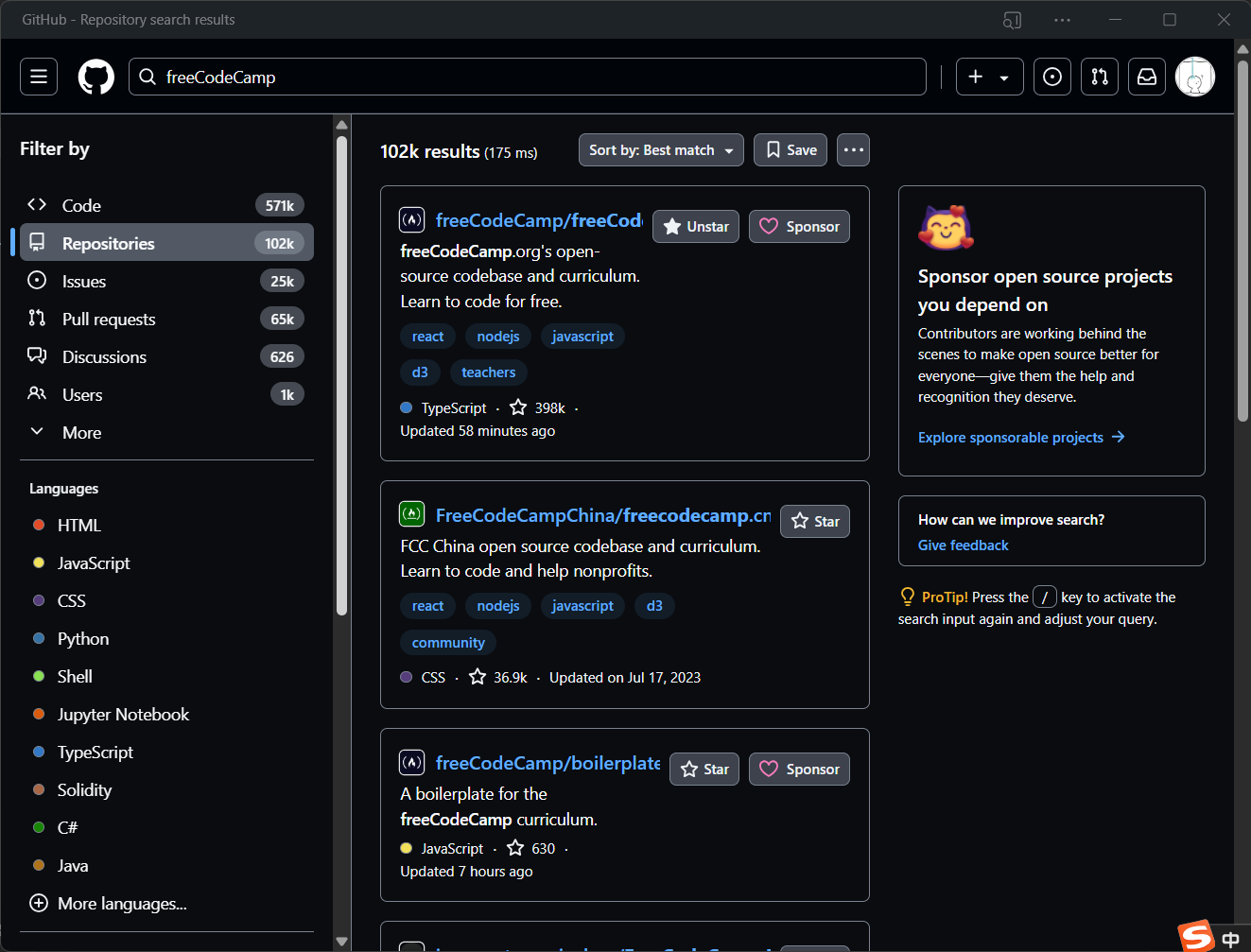Select the Code filter in sidebar
Viewport: 1251px width, 952px height.
click(81, 206)
